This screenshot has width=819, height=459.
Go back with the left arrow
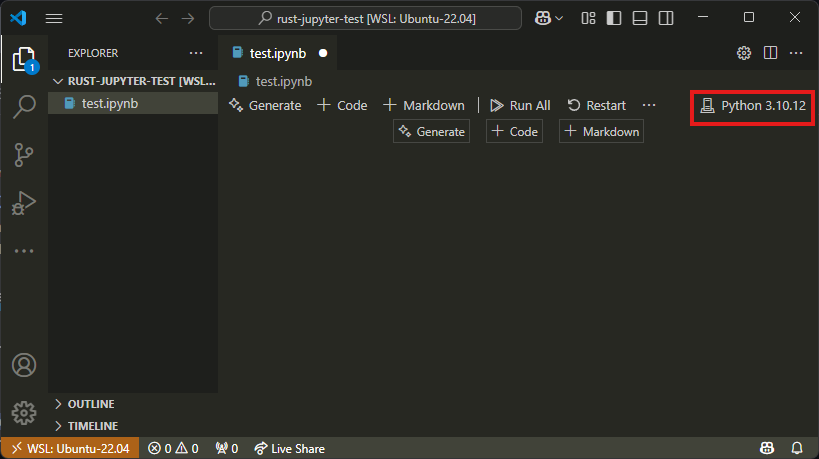coord(161,18)
